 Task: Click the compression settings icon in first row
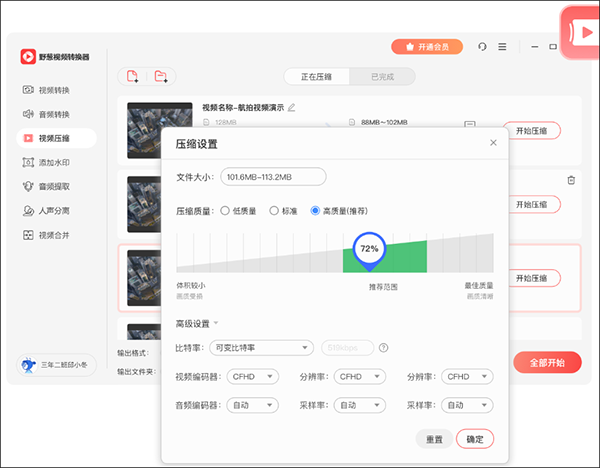(470, 124)
